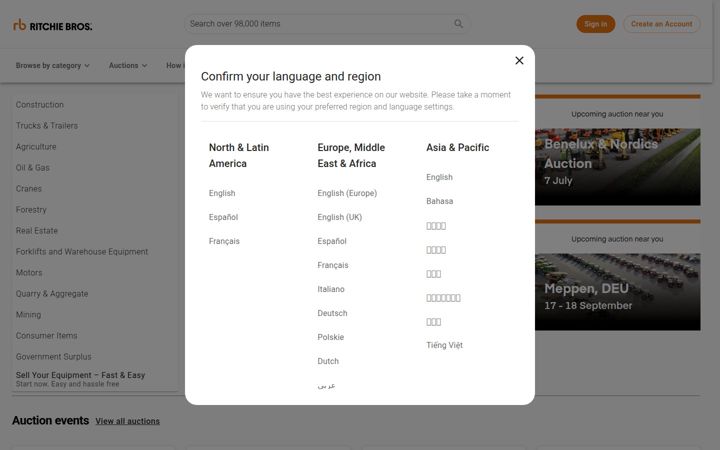Choose Tiếng Việt language option
The image size is (720, 450).
coord(444,345)
